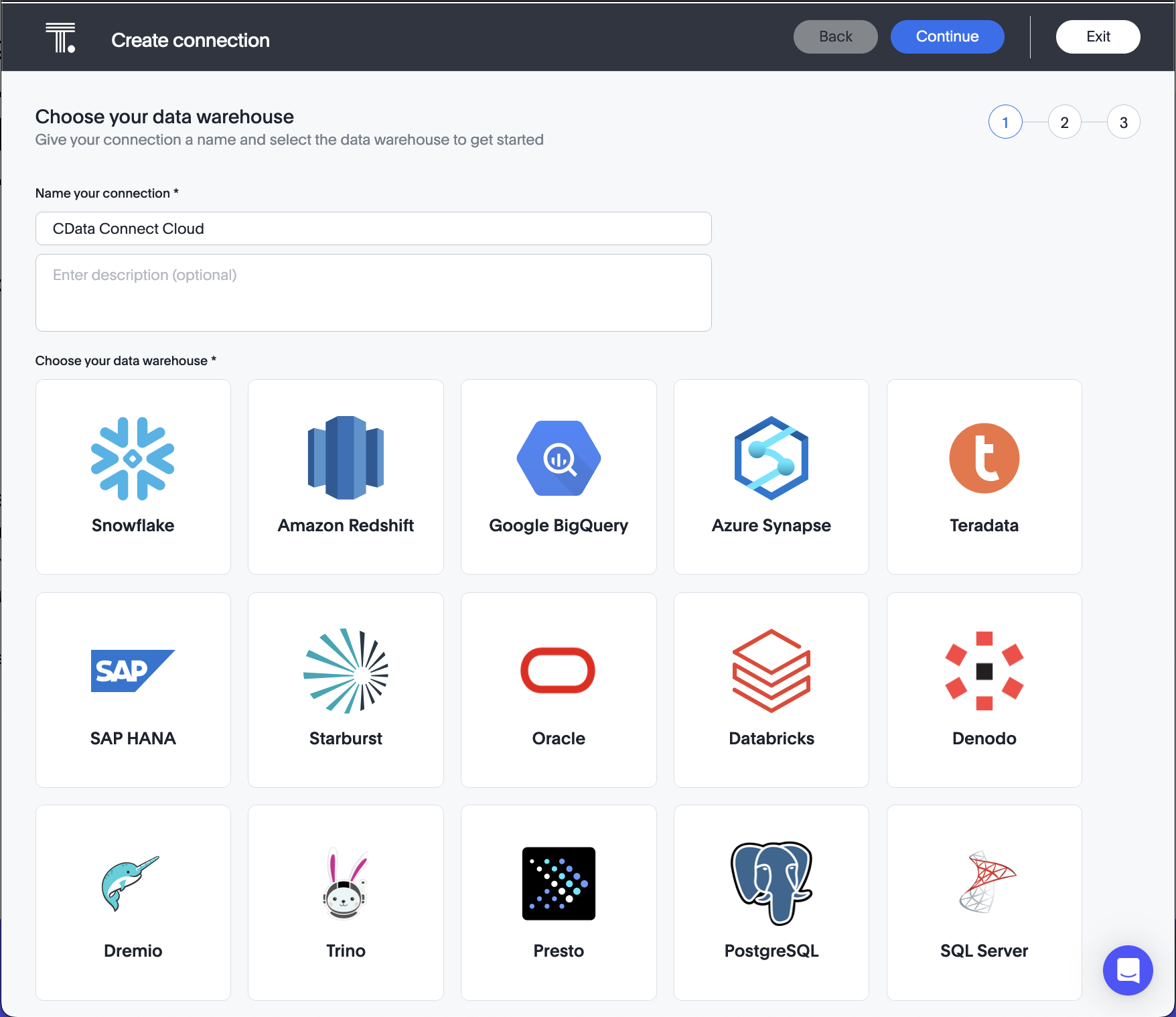Click the Oracle card label

[x=559, y=738]
